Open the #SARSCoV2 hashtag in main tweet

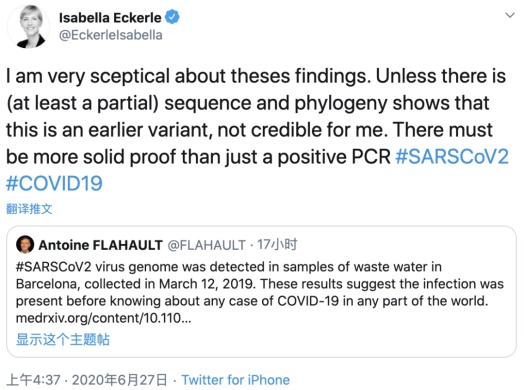tap(452, 156)
